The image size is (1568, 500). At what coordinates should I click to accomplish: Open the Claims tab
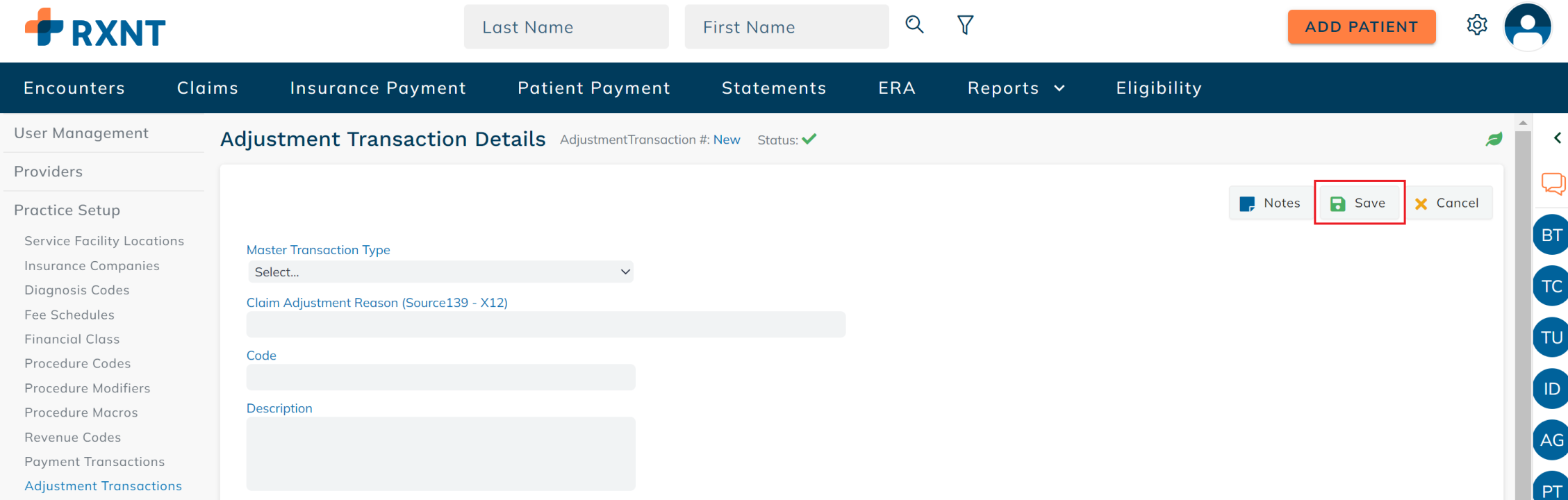point(208,88)
